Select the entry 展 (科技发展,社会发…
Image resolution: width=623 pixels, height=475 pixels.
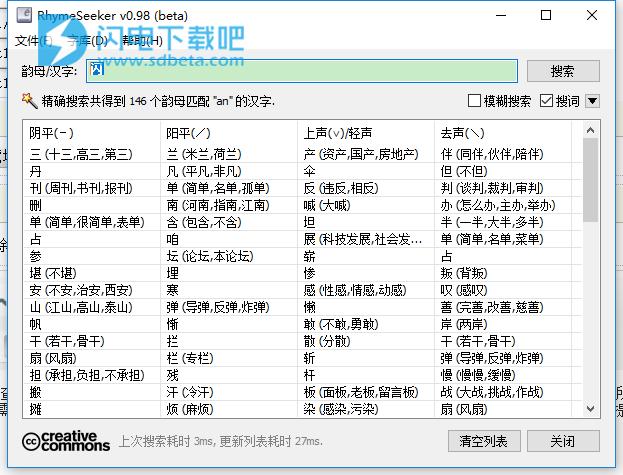click(363, 239)
